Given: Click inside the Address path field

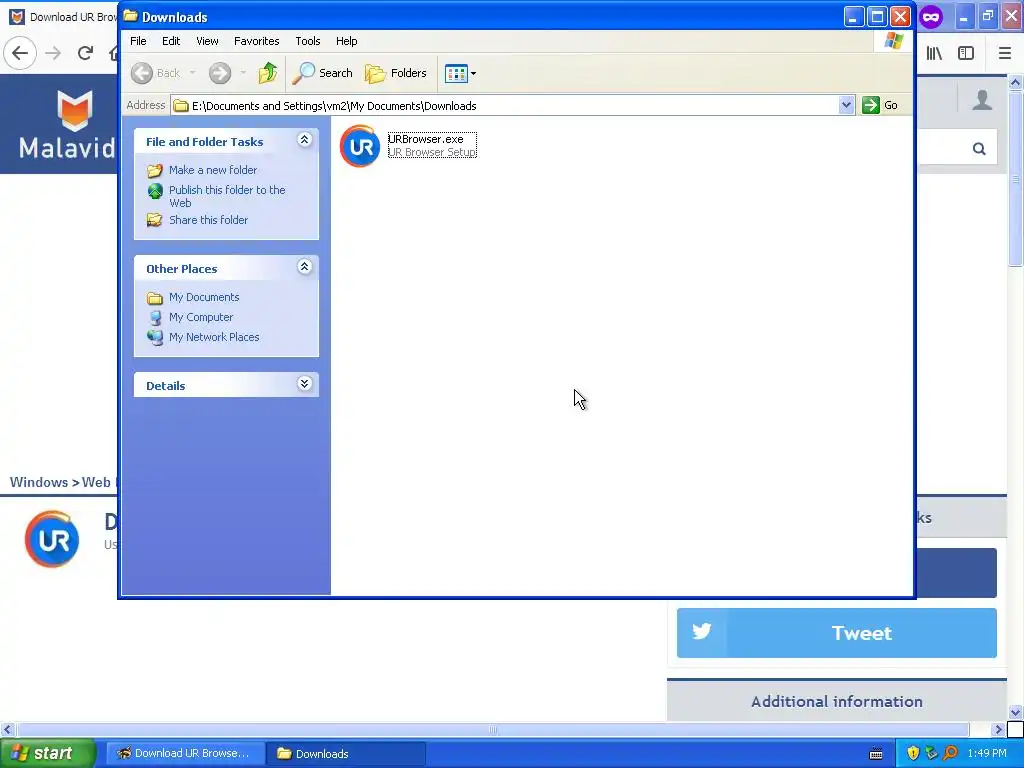Looking at the screenshot, I should coord(505,106).
